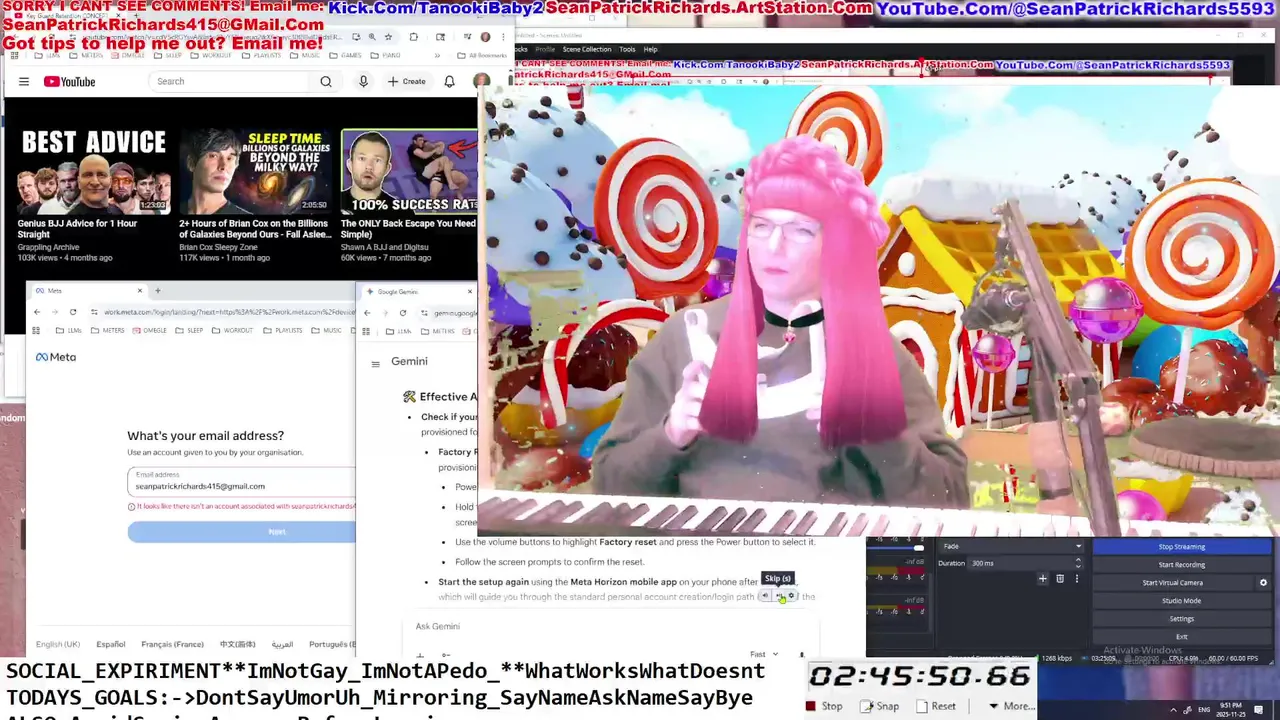Screen dimensions: 1280x720
Task: Open the Gemini Fast model selector
Action: click(x=764, y=654)
